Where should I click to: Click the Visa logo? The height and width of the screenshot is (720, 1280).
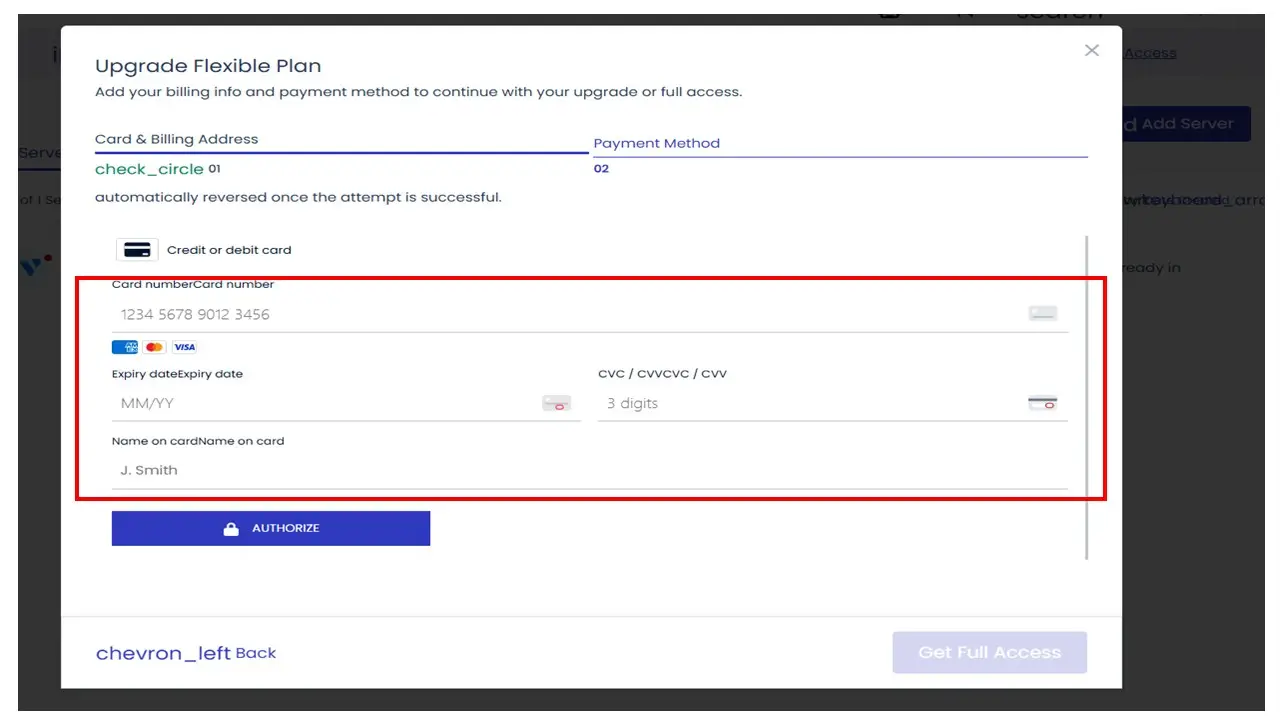pos(184,347)
